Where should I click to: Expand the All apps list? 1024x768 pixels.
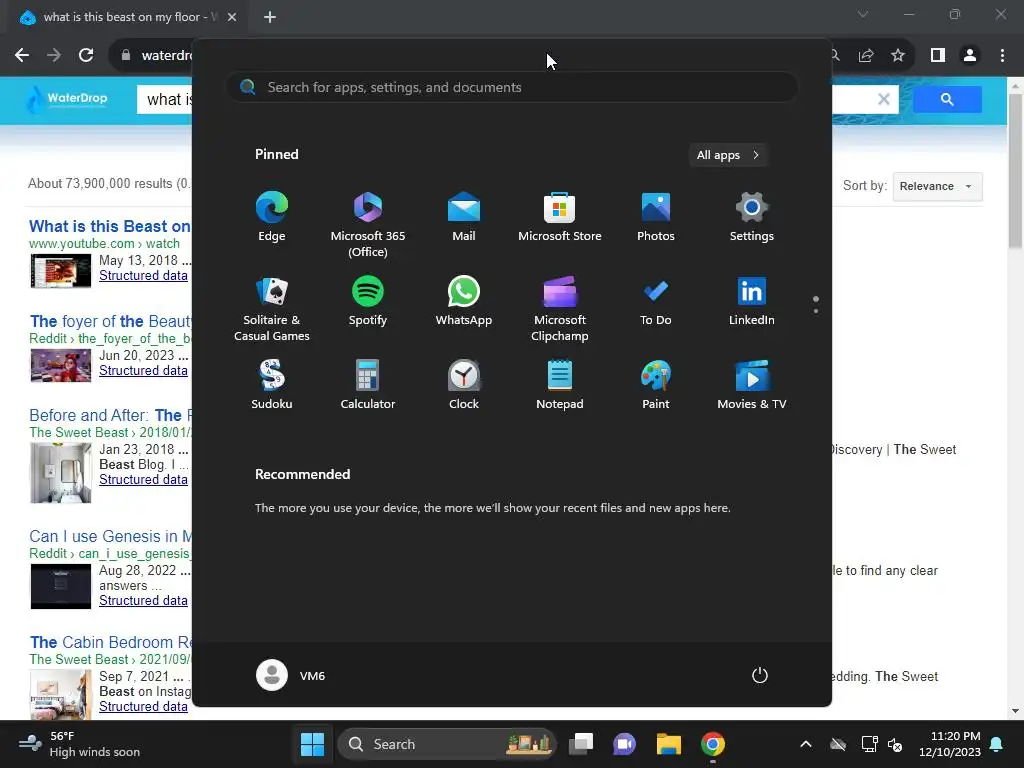(x=728, y=155)
